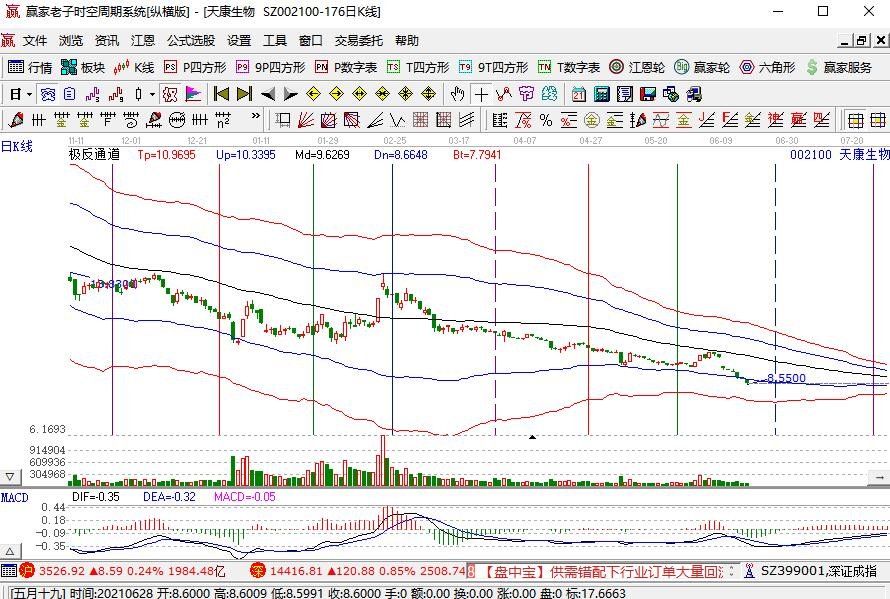Click the floppy disk save icon
Screen dimensions: 890x599
click(648, 94)
